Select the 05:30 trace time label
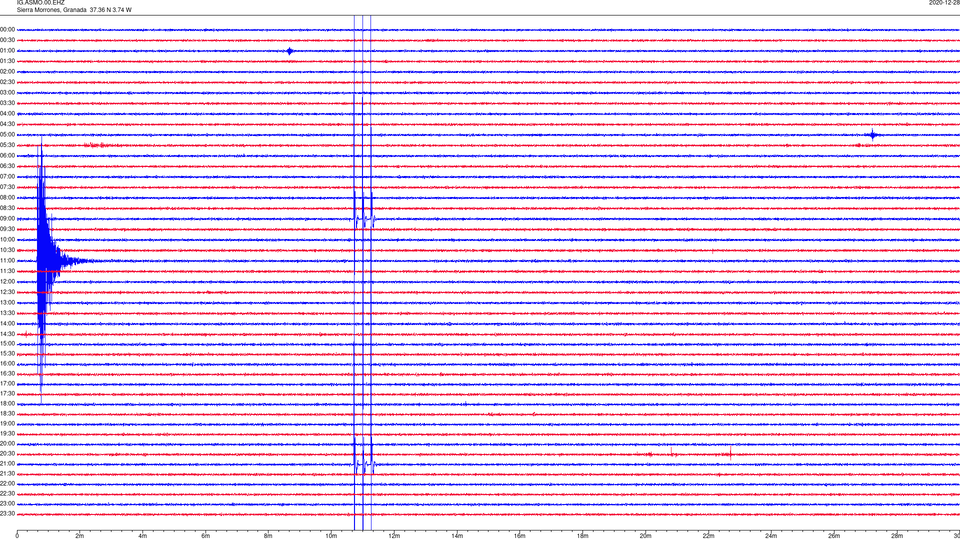The image size is (960, 540). pos(7,145)
